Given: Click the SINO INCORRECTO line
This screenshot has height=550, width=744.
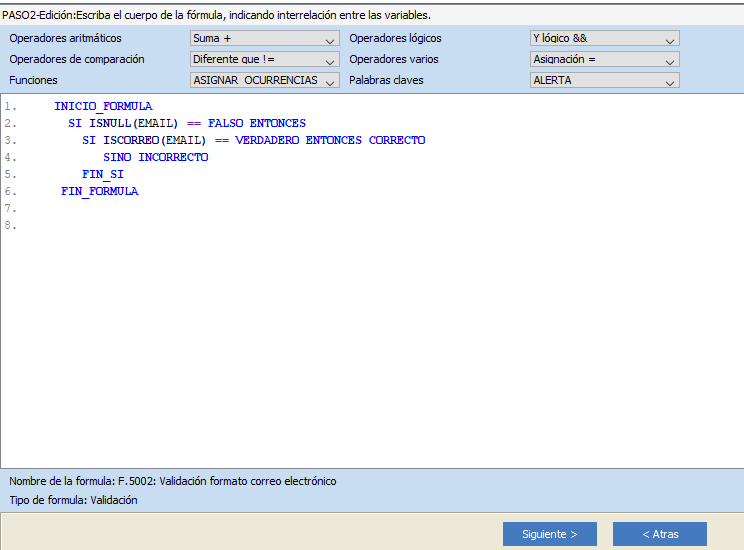Looking at the screenshot, I should [155, 157].
